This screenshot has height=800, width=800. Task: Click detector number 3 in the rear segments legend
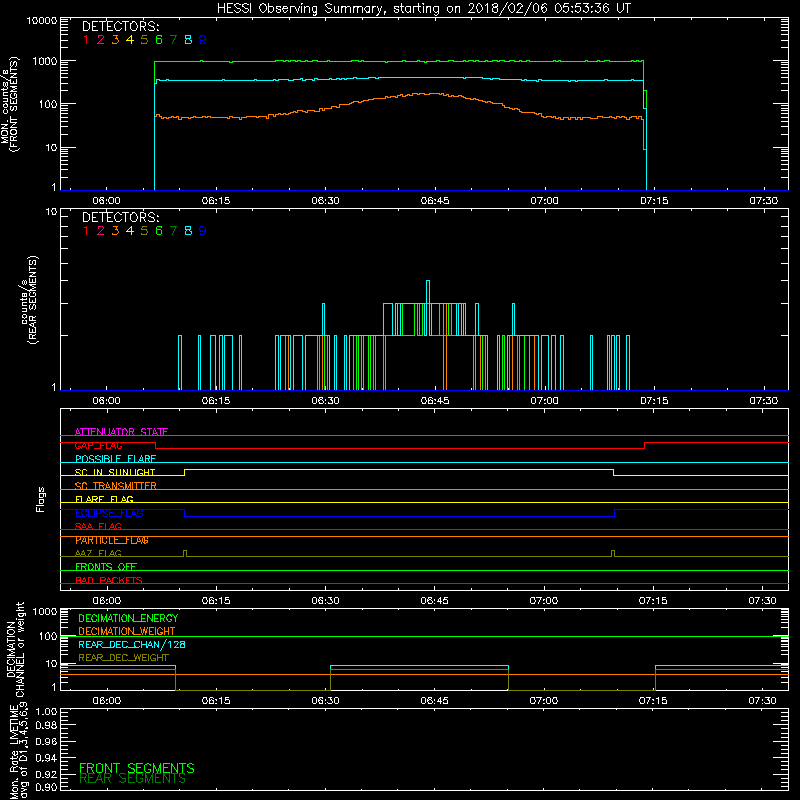click(x=115, y=231)
